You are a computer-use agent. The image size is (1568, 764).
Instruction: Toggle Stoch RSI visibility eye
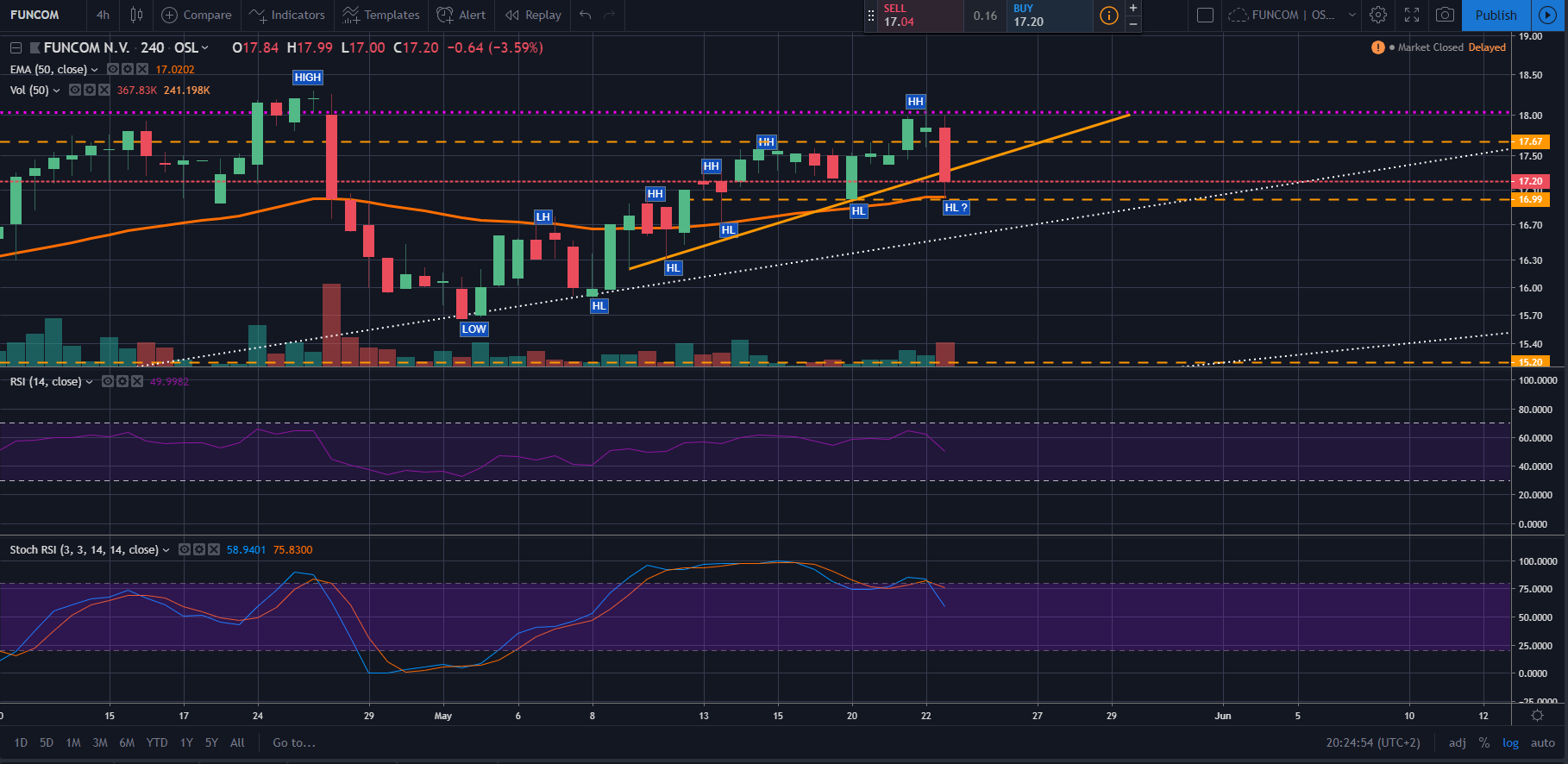pos(185,549)
